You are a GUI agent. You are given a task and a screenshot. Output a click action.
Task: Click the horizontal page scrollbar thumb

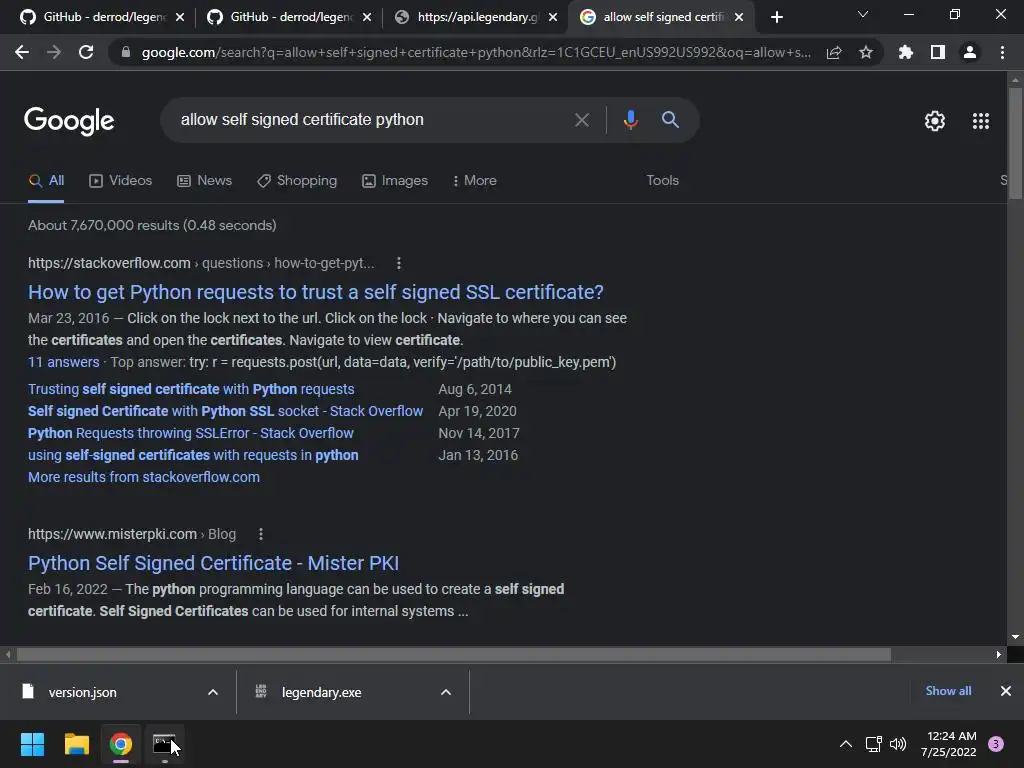(x=454, y=654)
